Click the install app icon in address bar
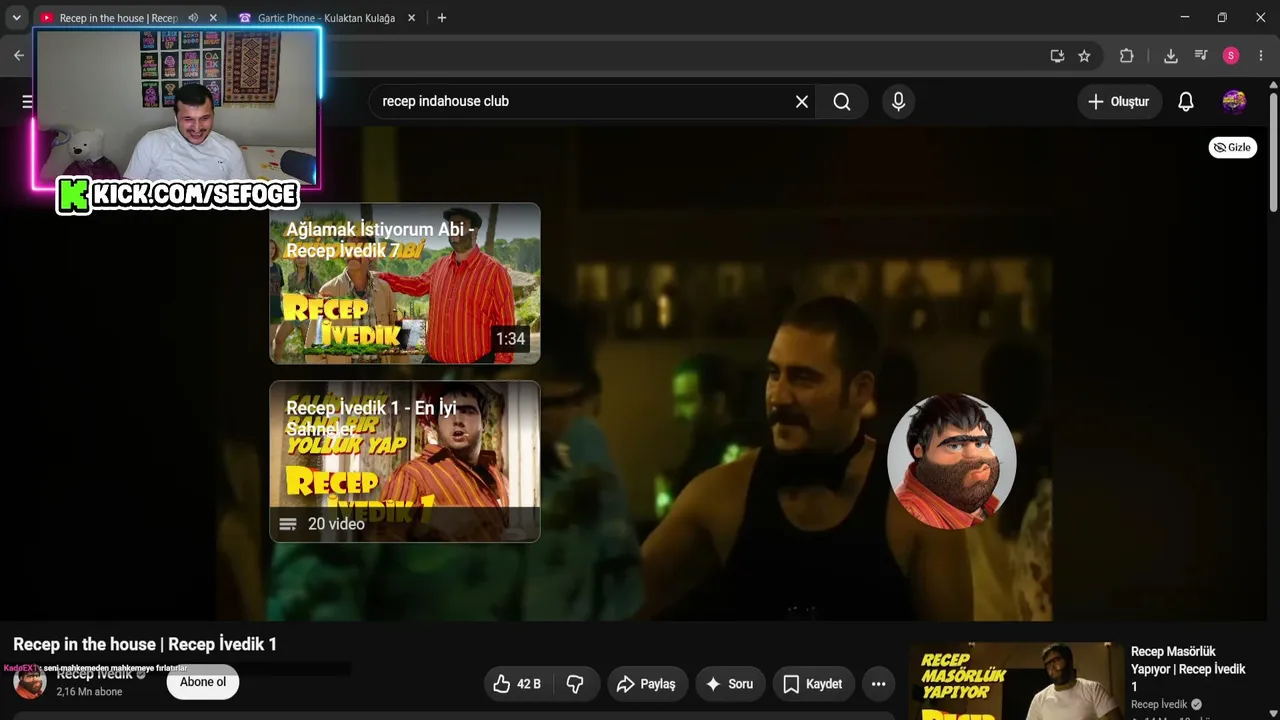 1057,56
